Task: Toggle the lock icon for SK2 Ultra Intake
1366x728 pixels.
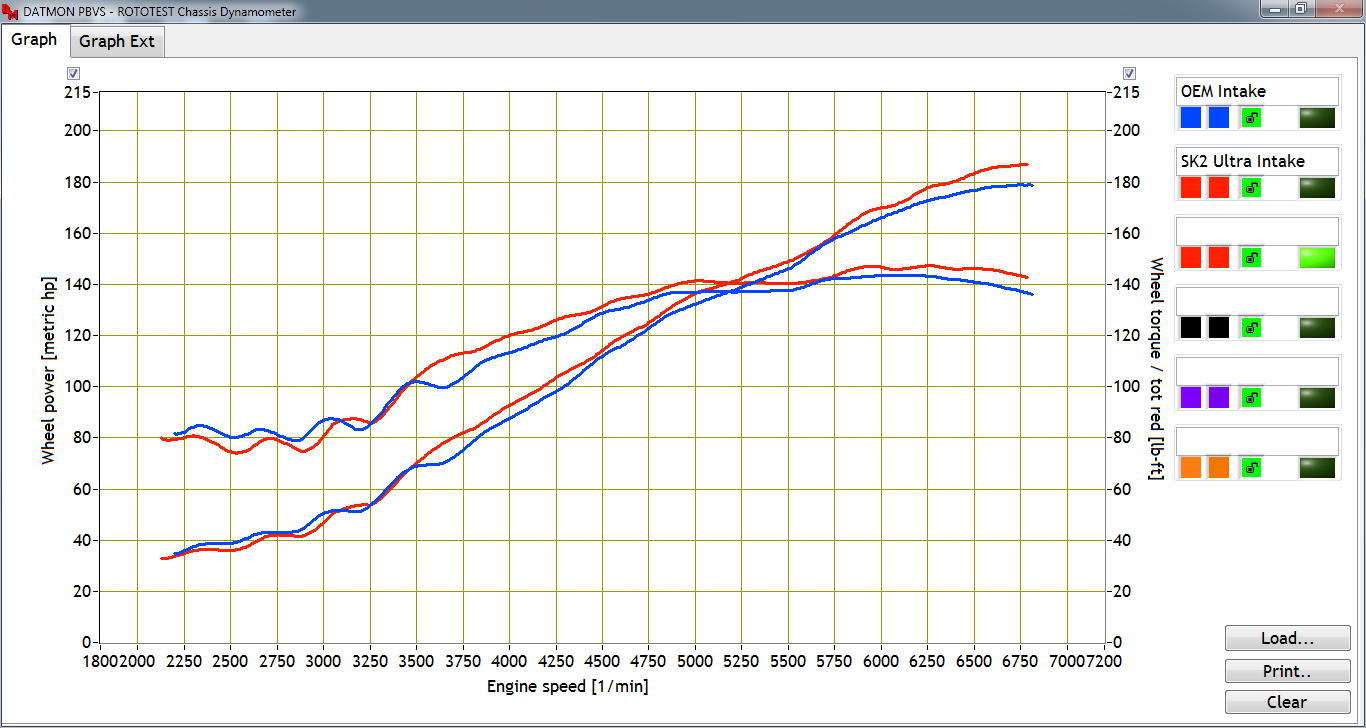Action: pos(1251,187)
